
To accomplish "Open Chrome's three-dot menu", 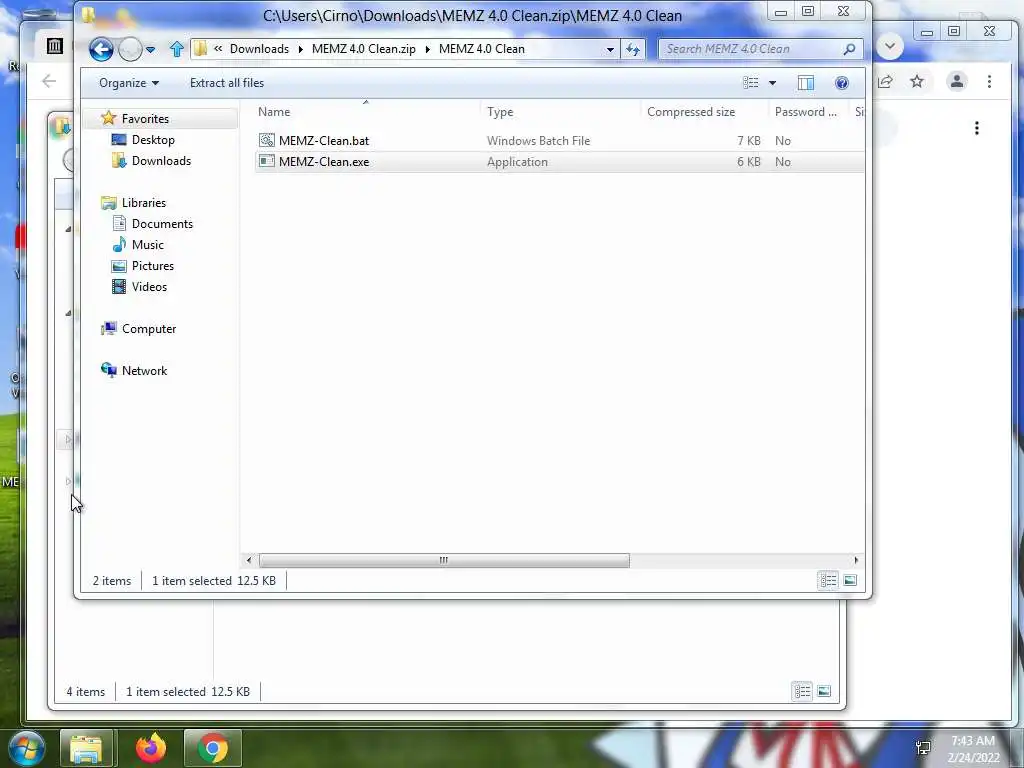I will point(989,82).
